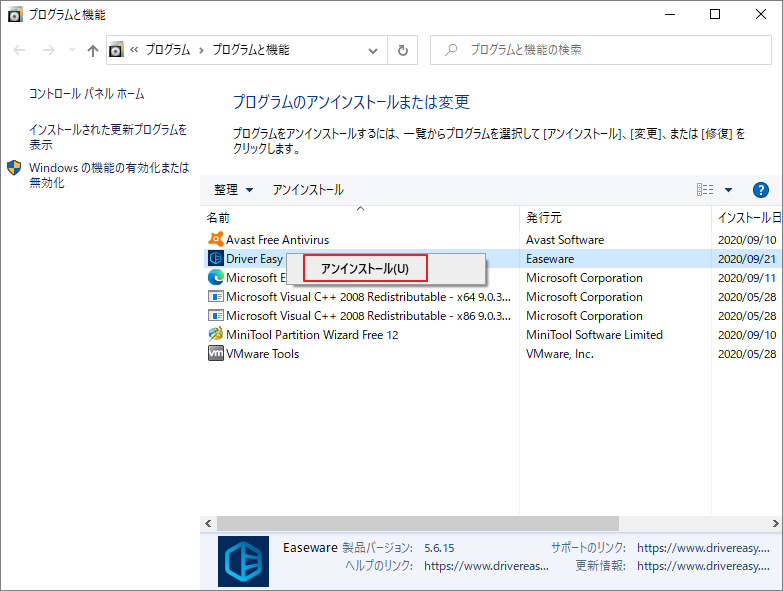
Task: Click the control panel icon in address bar
Action: coord(116,50)
